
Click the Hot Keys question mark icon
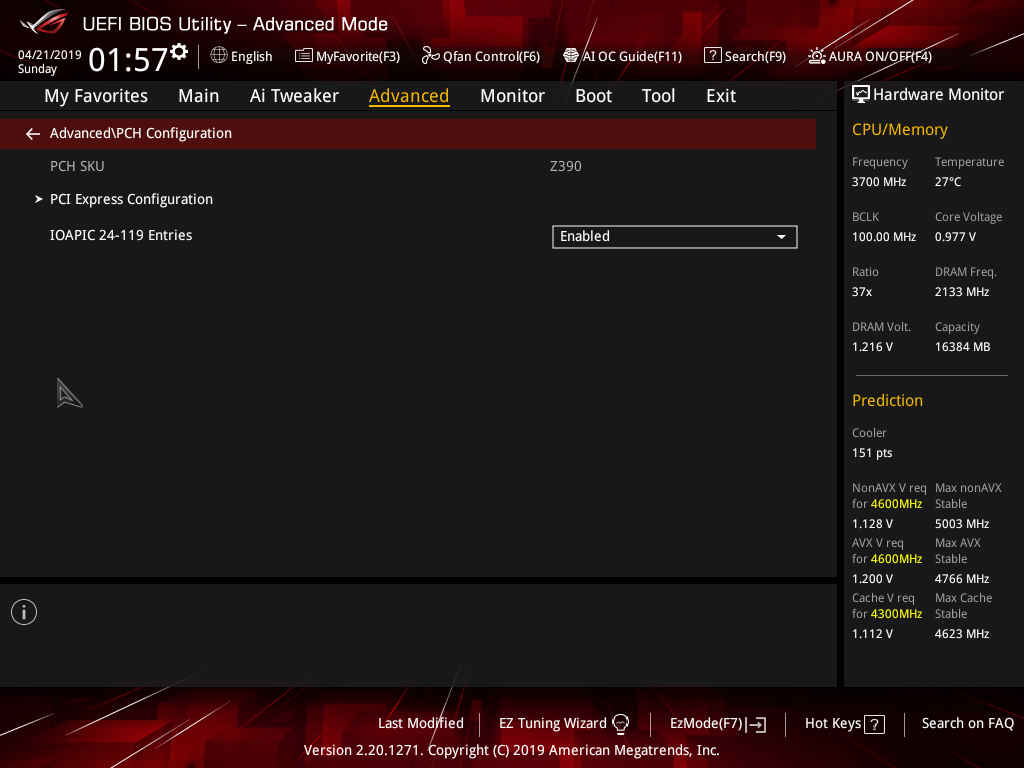[874, 724]
